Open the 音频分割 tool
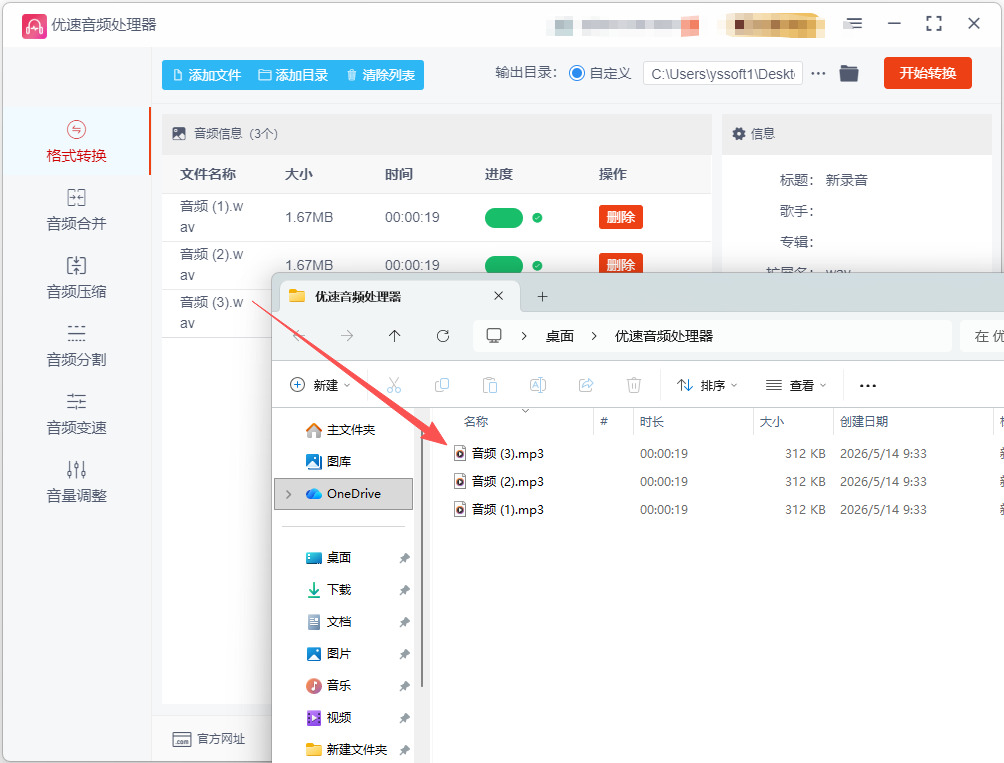 76,346
